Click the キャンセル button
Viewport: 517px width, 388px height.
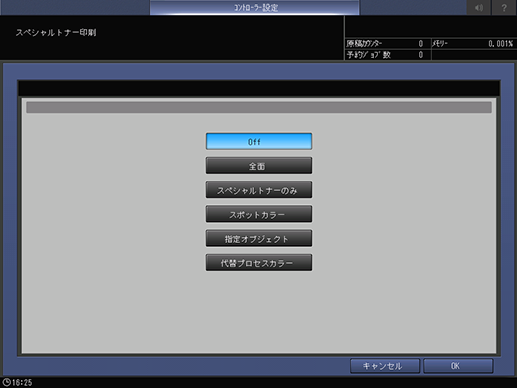(x=385, y=366)
